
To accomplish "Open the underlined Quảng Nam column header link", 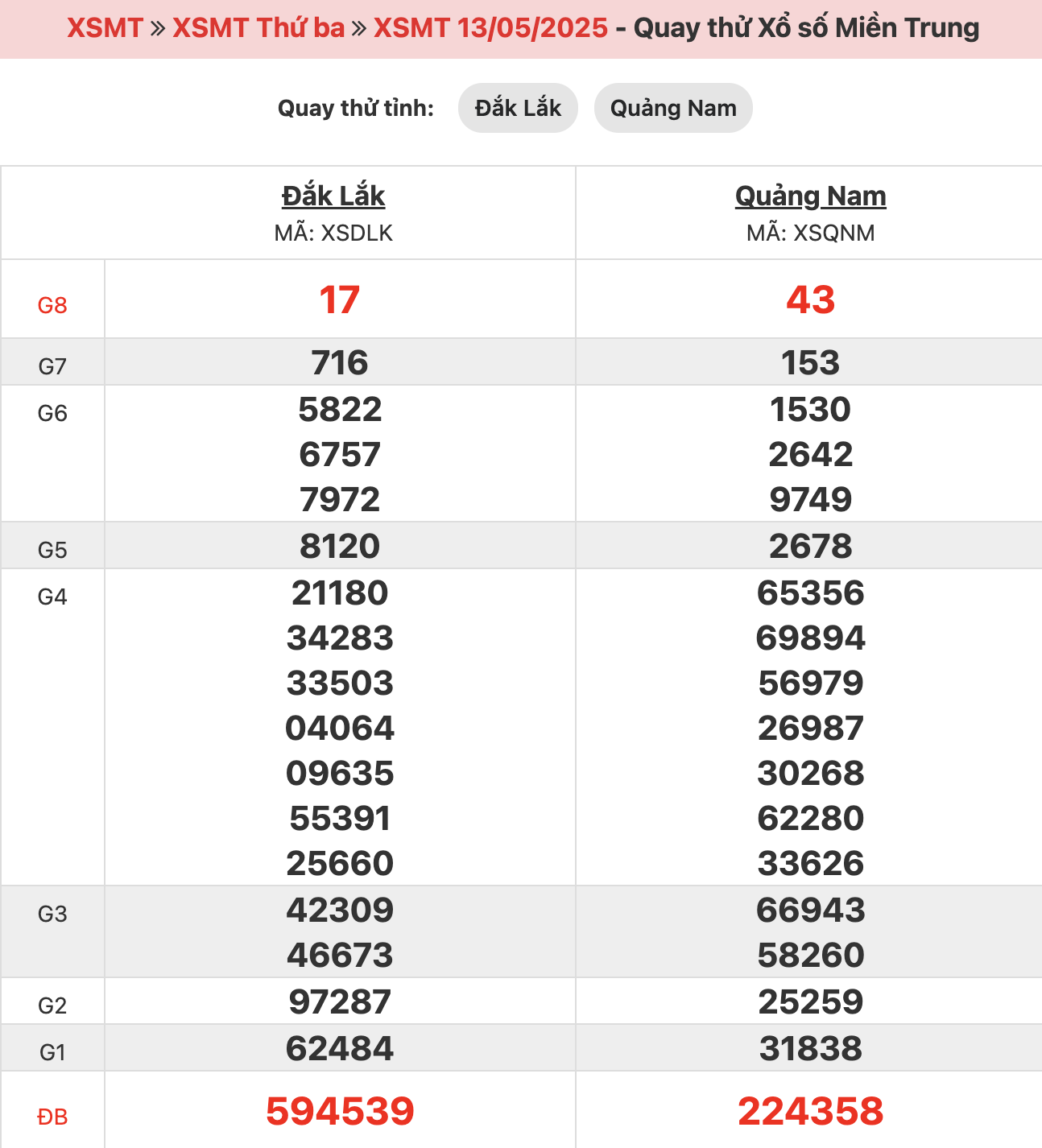I will 810,196.
